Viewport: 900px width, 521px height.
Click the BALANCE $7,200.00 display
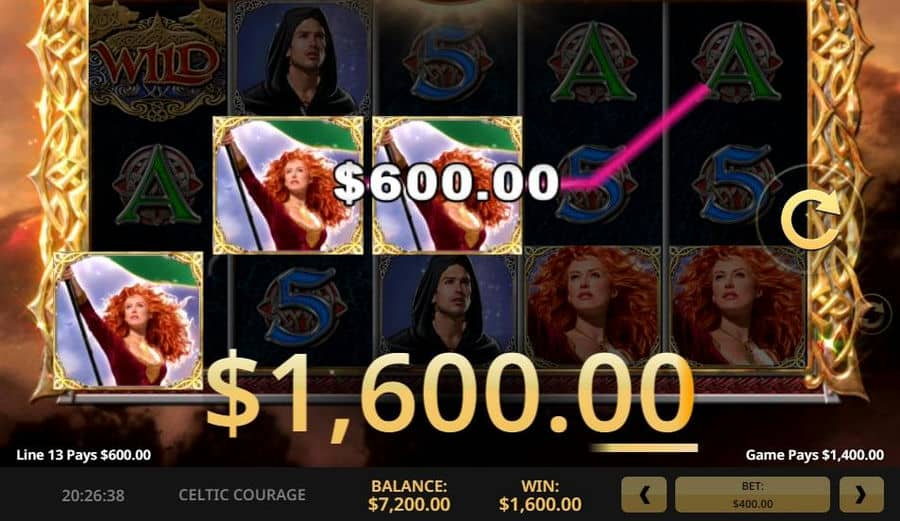(409, 495)
